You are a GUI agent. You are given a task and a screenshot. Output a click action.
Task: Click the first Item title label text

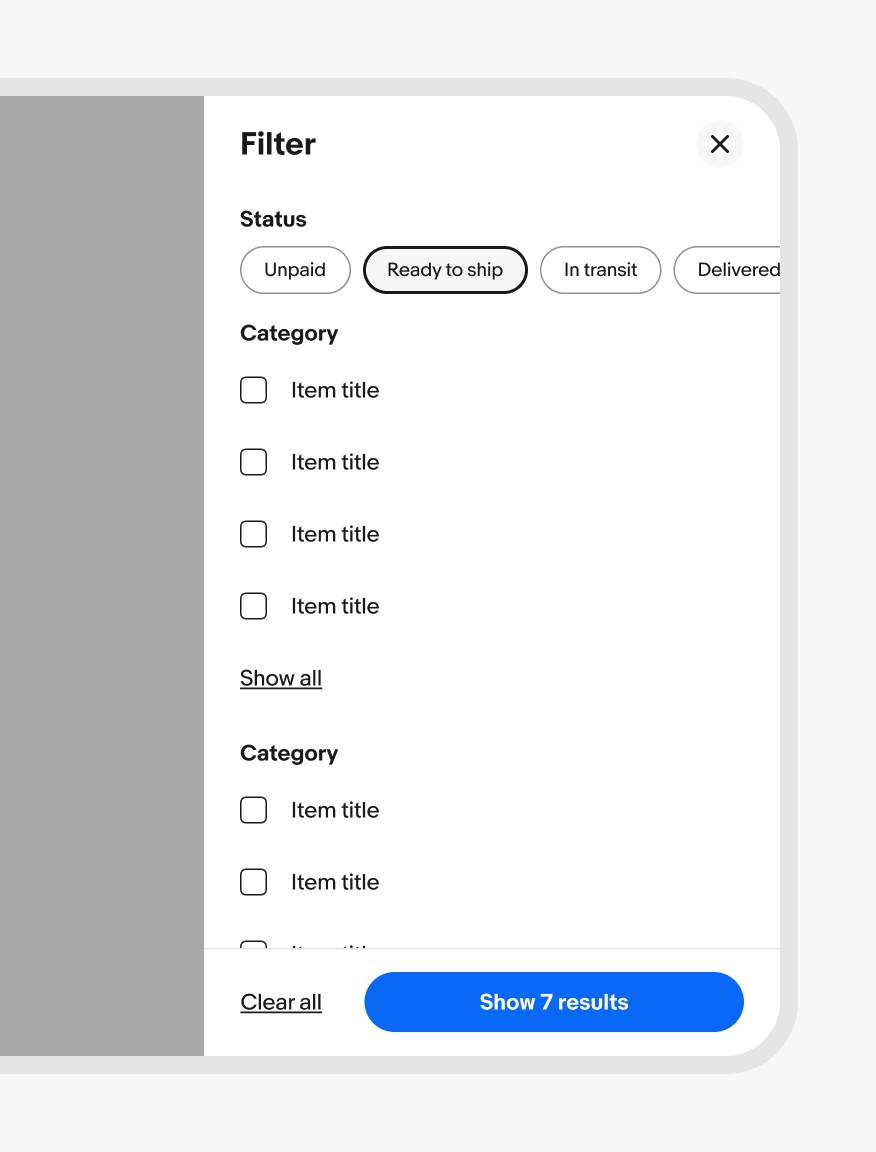click(335, 390)
